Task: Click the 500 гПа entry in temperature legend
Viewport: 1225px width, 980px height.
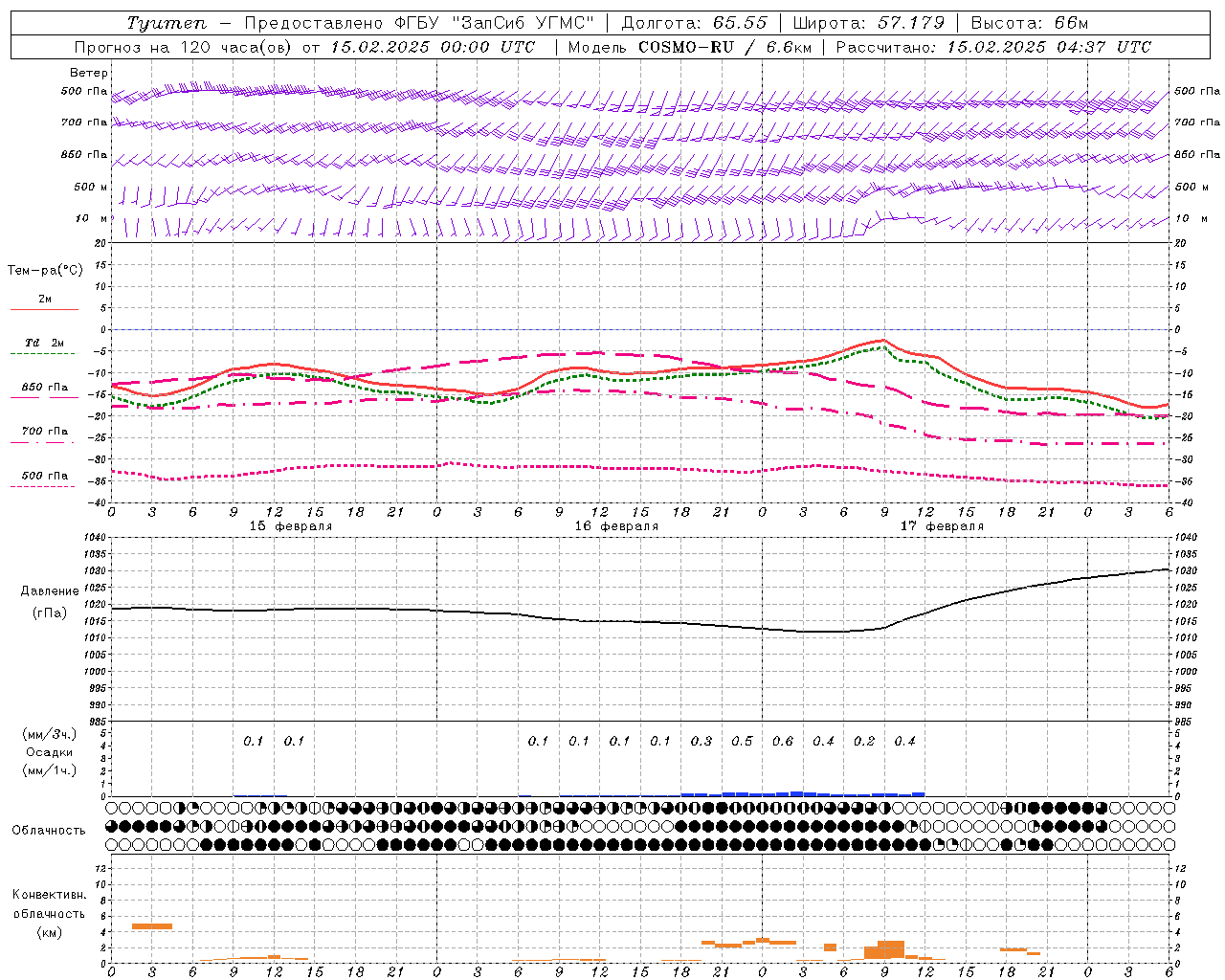Action: click(x=45, y=476)
